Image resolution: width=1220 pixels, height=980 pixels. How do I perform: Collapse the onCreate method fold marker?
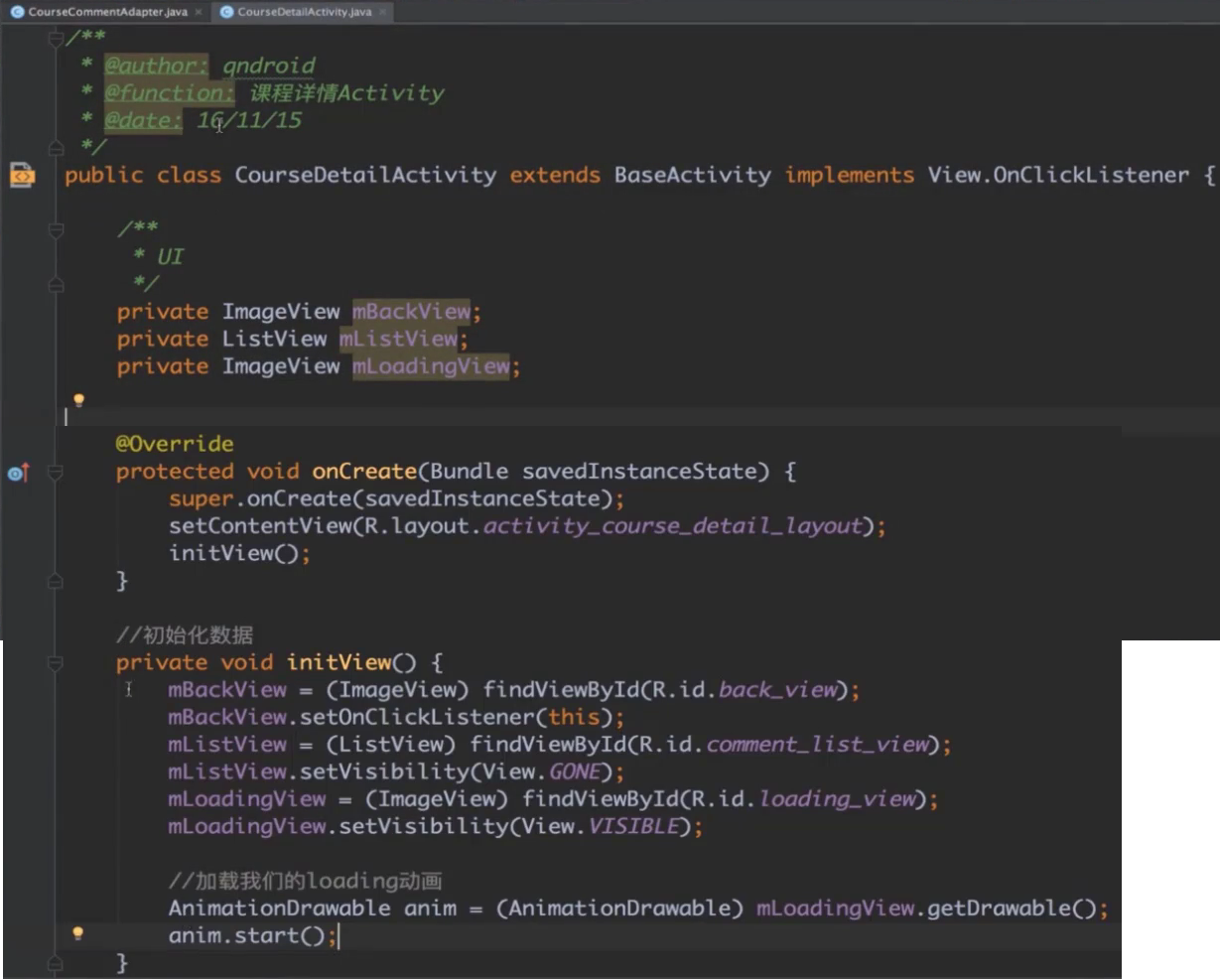point(56,473)
